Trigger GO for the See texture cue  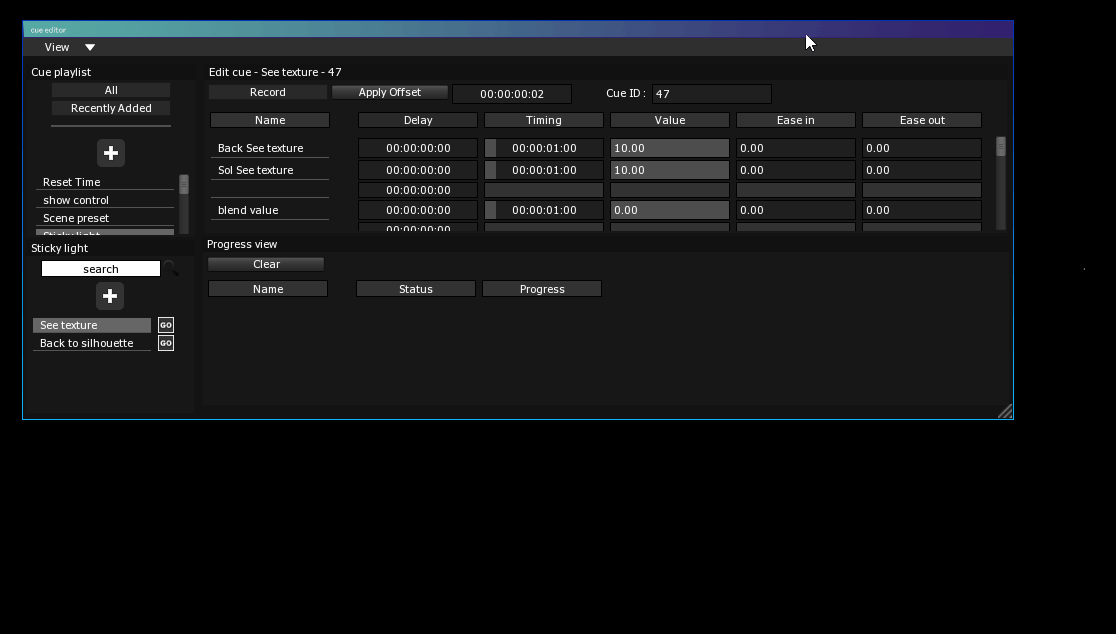point(166,325)
